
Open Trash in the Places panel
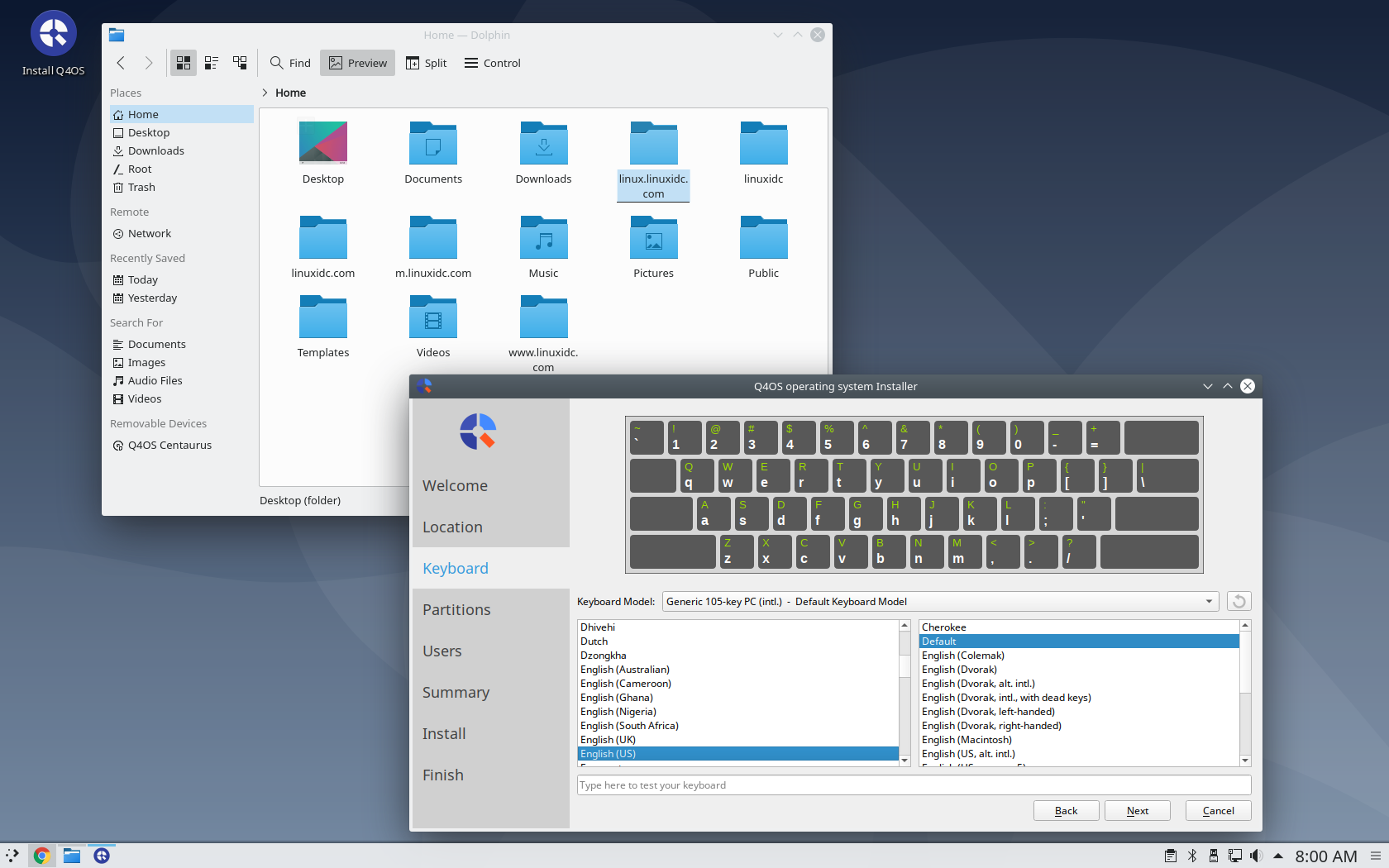[182, 187]
